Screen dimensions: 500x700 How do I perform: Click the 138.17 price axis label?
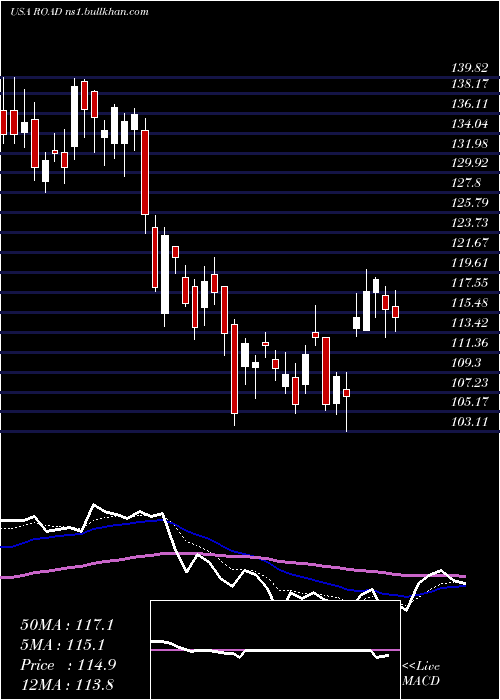470,83
